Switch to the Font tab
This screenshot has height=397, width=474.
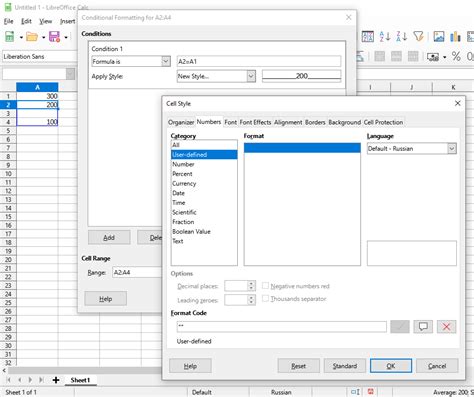(x=231, y=122)
